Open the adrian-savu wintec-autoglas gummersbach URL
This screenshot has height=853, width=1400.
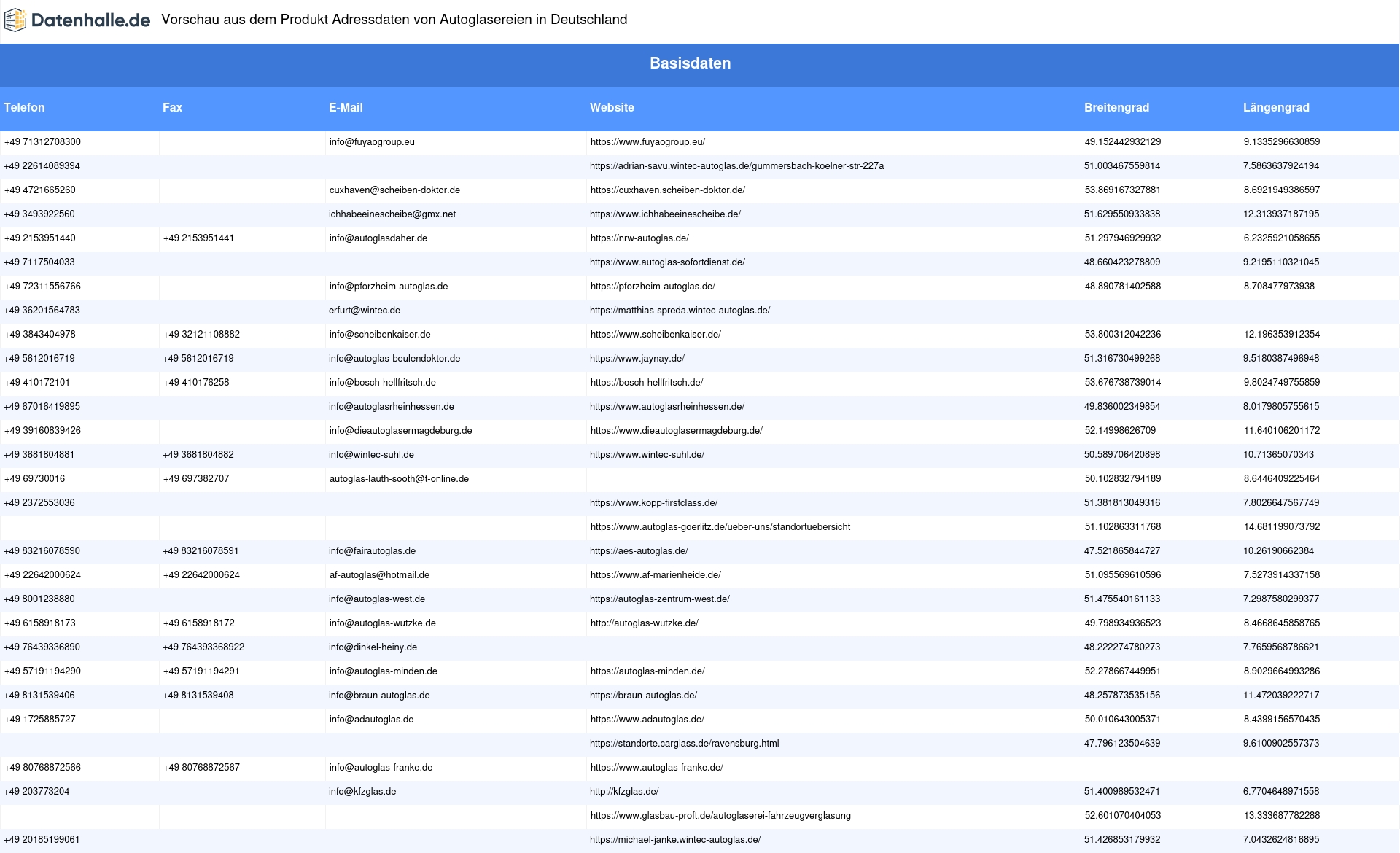[736, 166]
